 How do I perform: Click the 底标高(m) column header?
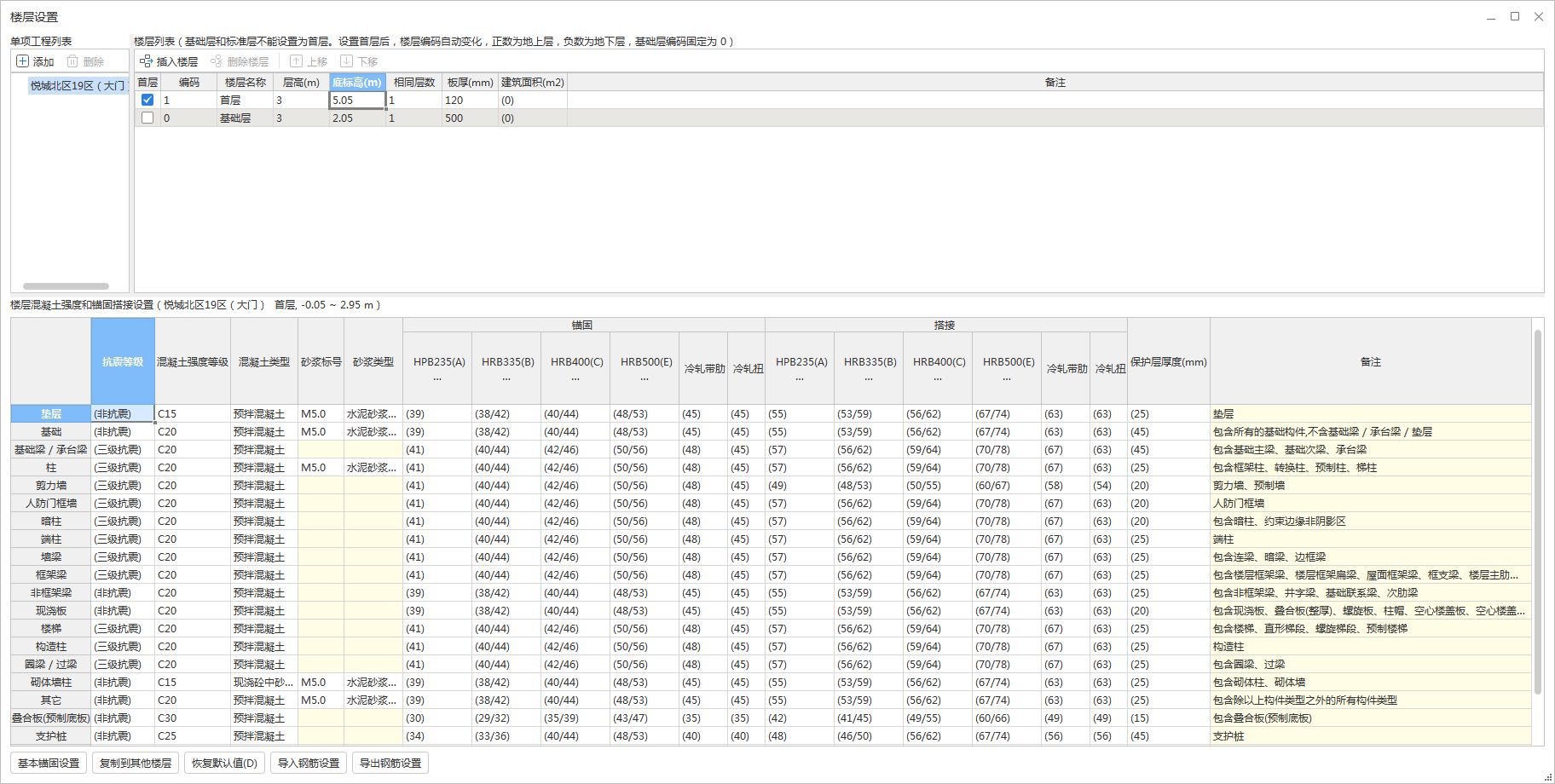[x=357, y=83]
